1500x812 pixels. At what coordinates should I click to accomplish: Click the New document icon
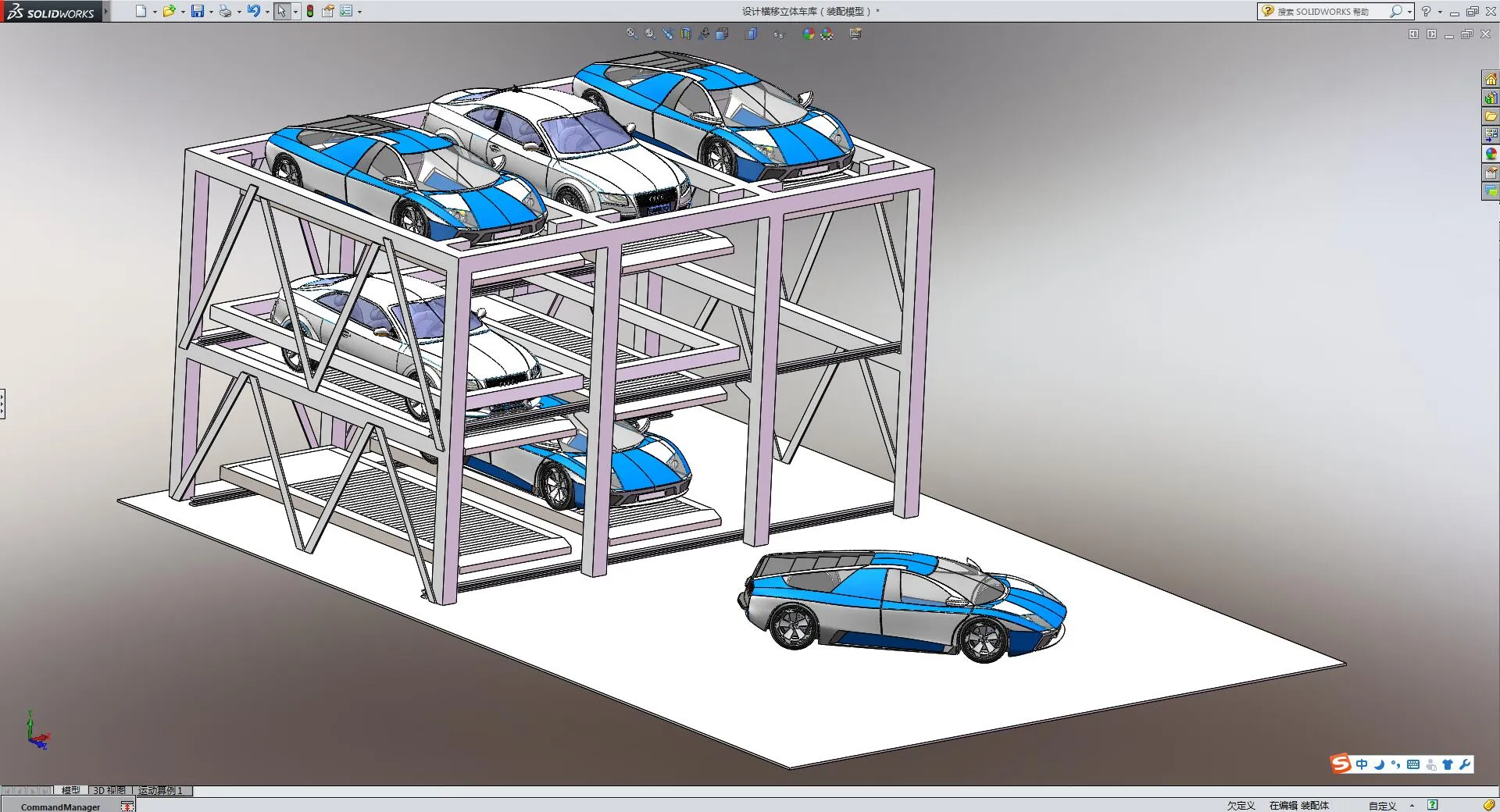pos(141,11)
